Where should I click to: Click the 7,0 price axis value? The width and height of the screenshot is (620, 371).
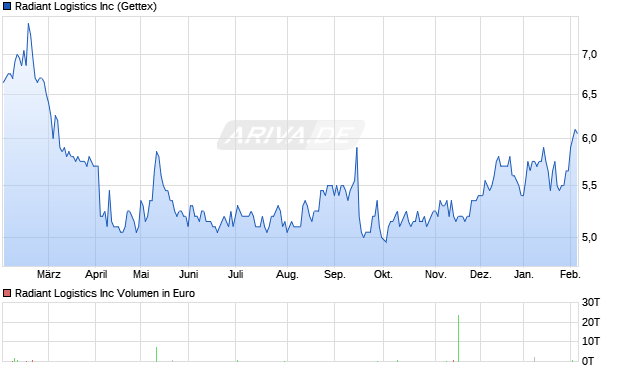pos(589,55)
